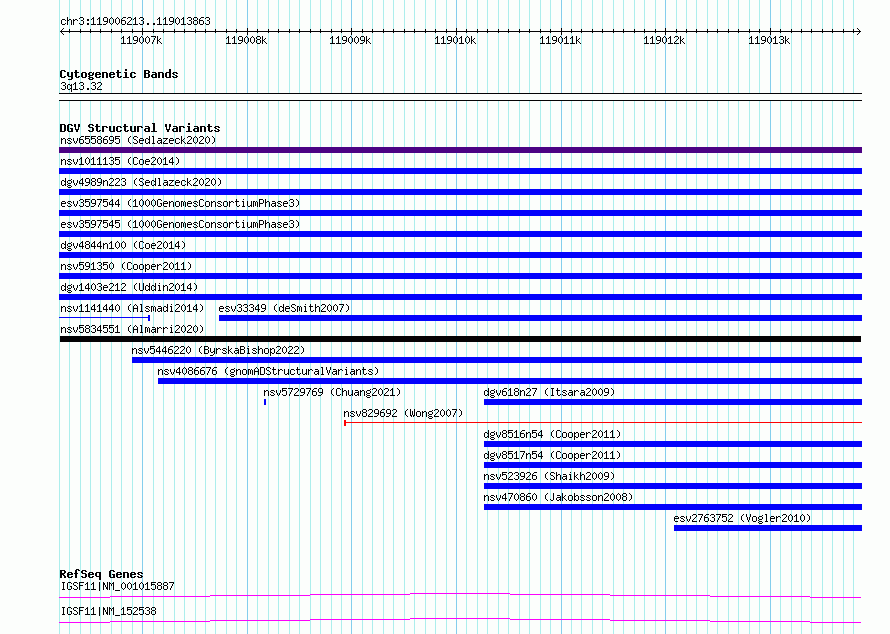Select the esv2763752 (Vogler2010) variant
The width and height of the screenshot is (890, 634).
pyautogui.click(x=742, y=518)
